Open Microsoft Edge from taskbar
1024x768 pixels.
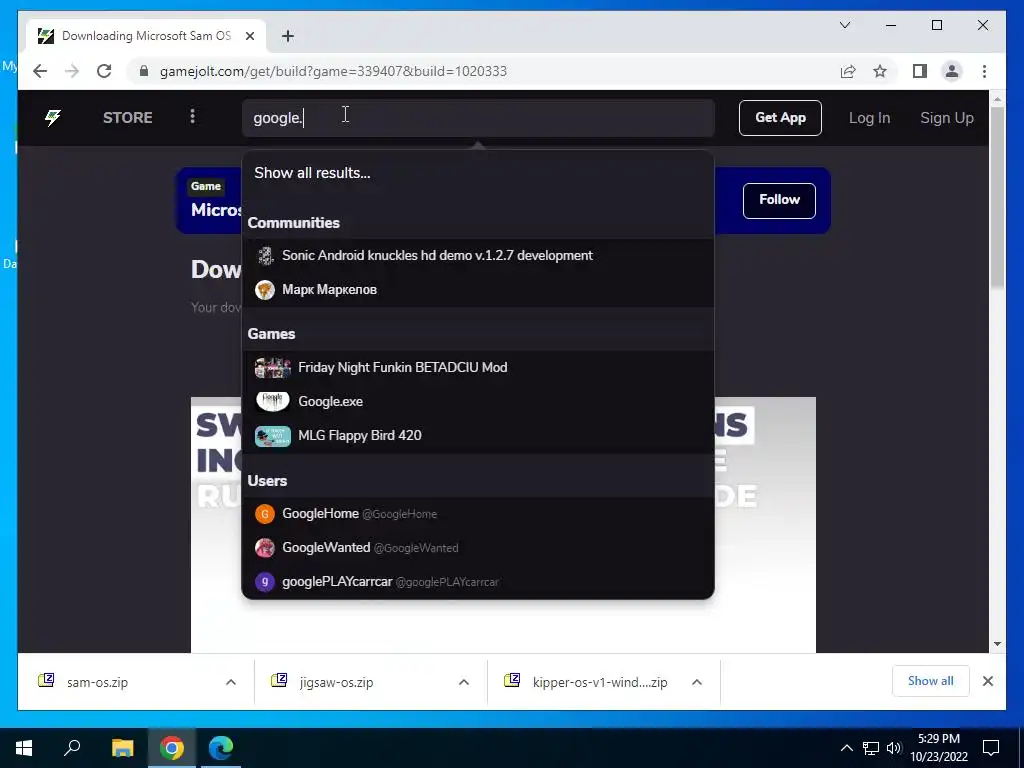tap(221, 748)
